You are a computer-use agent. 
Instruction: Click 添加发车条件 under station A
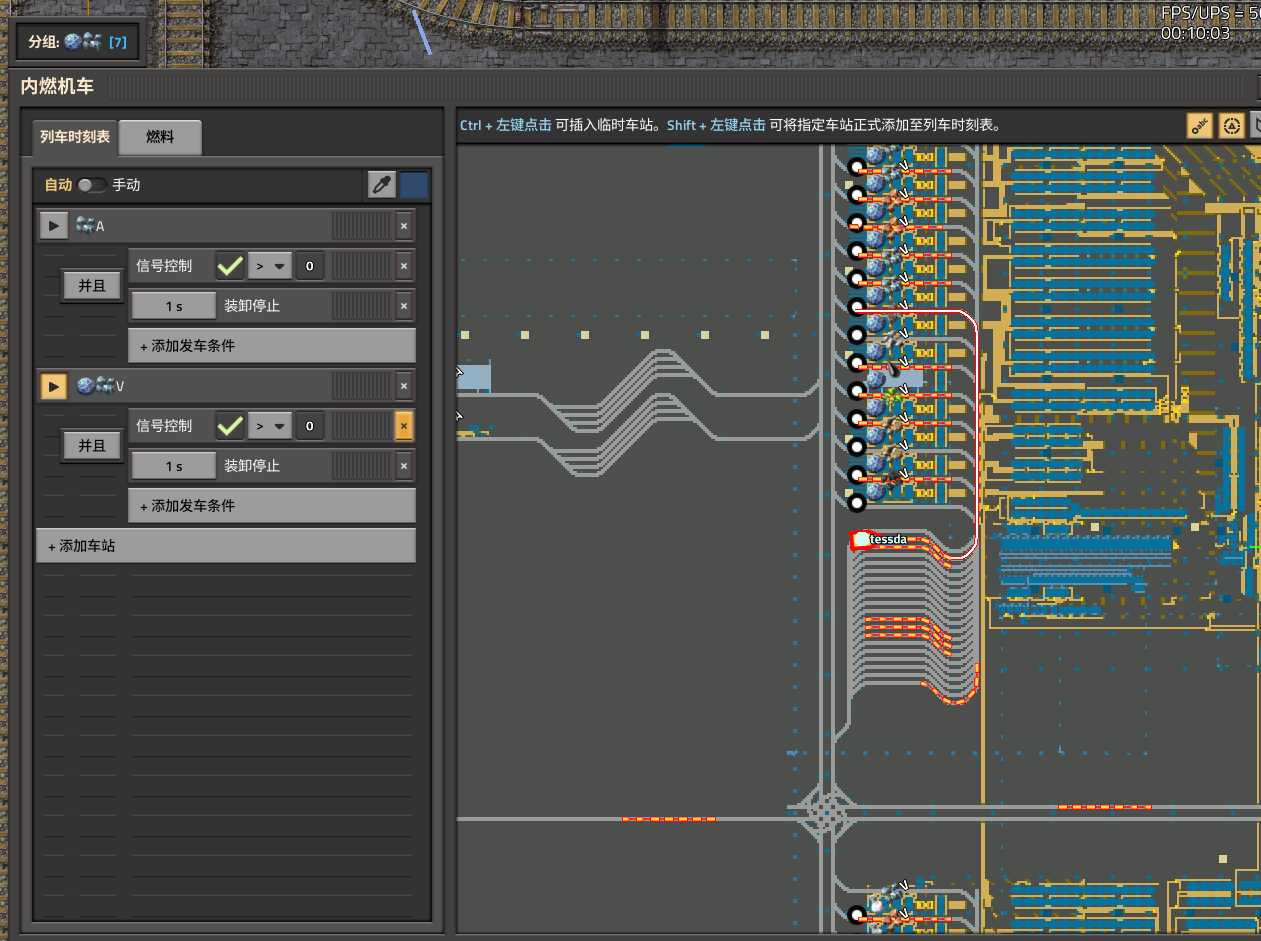pyautogui.click(x=272, y=346)
